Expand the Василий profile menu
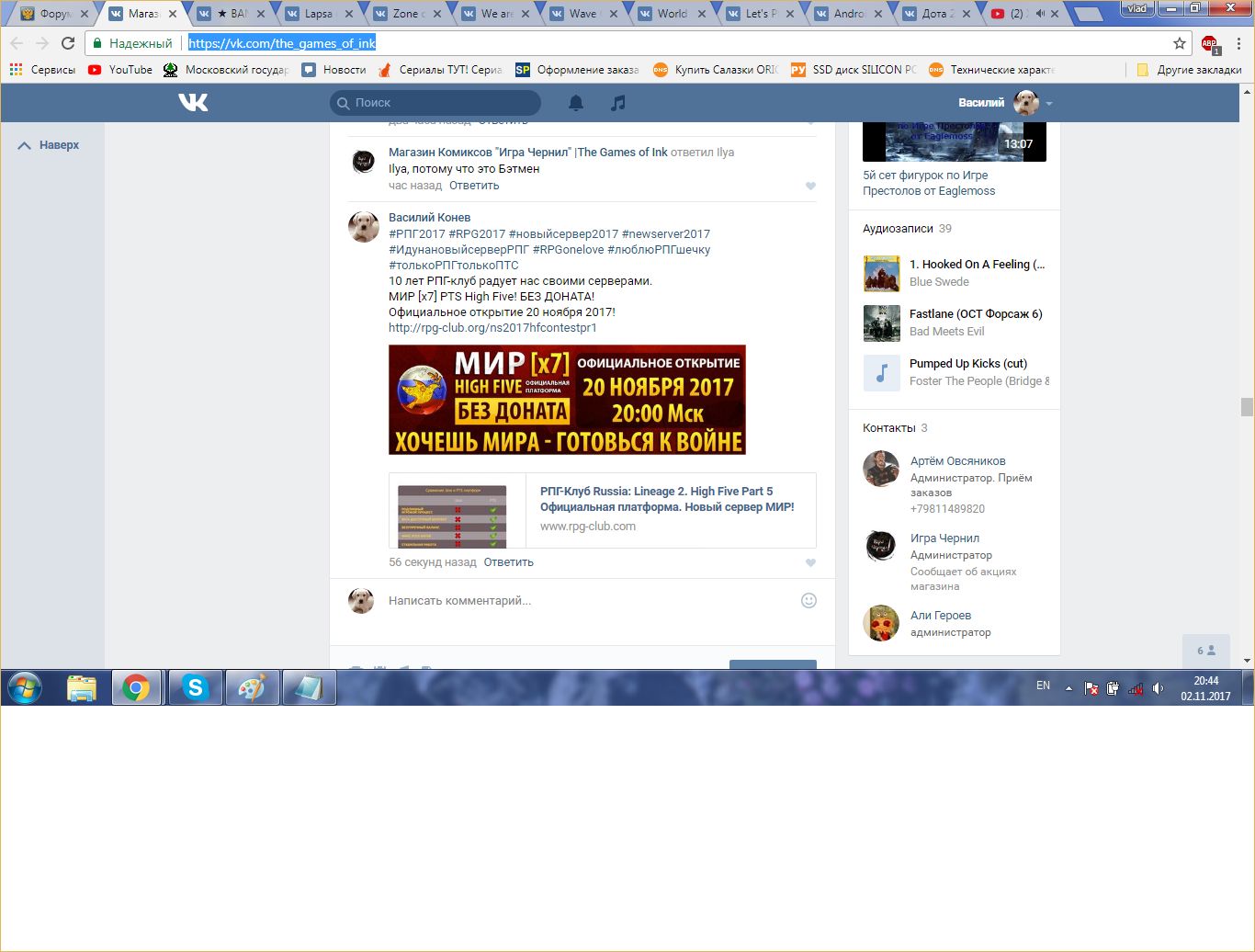The image size is (1255, 952). tap(1005, 103)
